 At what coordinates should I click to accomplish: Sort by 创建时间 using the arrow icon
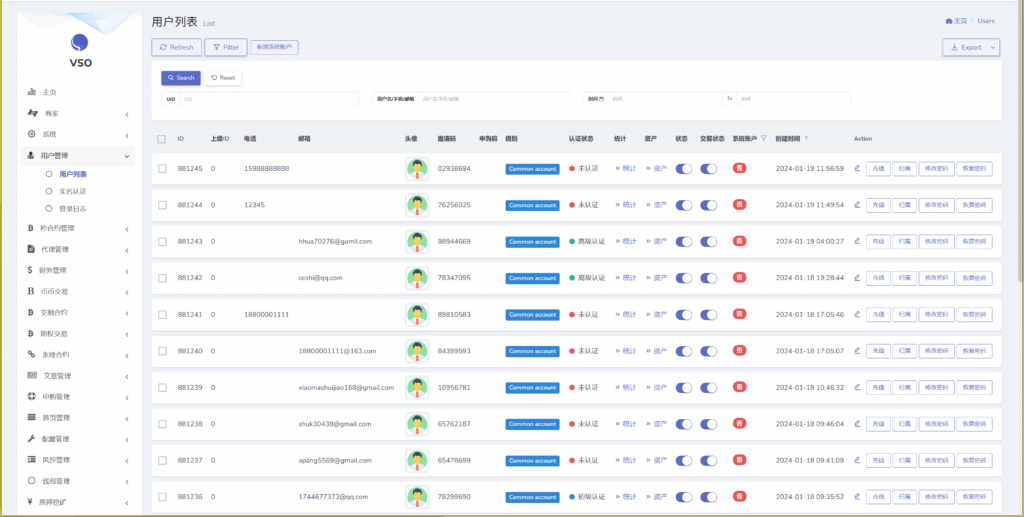pos(806,138)
